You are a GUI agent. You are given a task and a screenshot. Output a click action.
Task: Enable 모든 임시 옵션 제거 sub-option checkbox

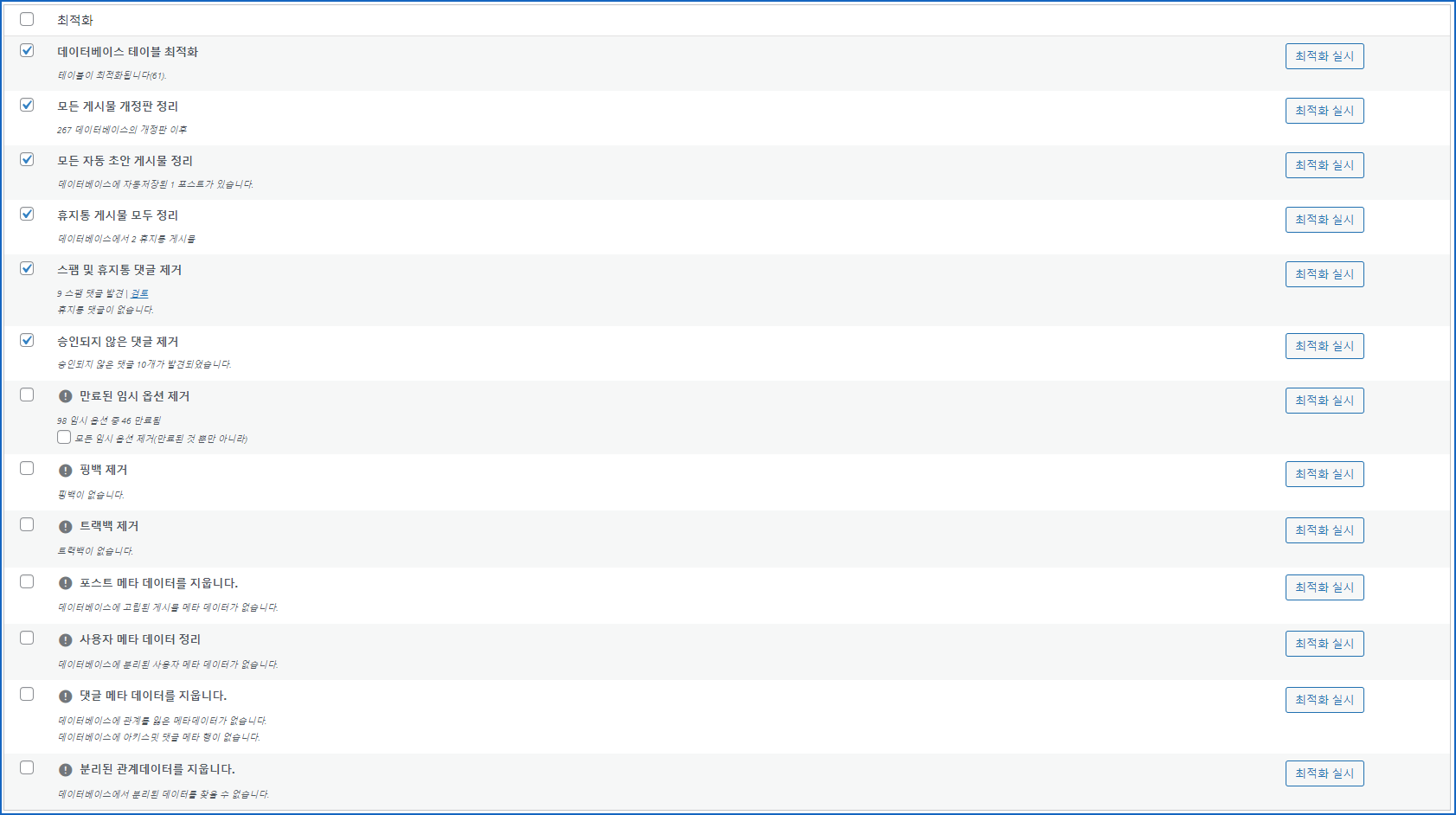[64, 437]
